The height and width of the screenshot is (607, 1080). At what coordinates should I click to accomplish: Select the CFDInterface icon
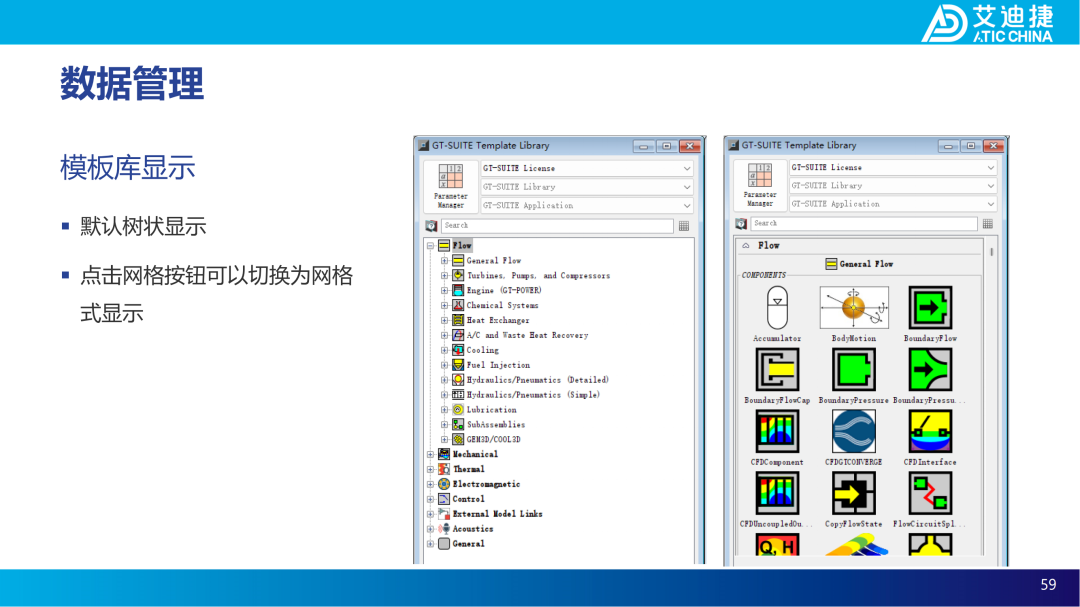(930, 431)
